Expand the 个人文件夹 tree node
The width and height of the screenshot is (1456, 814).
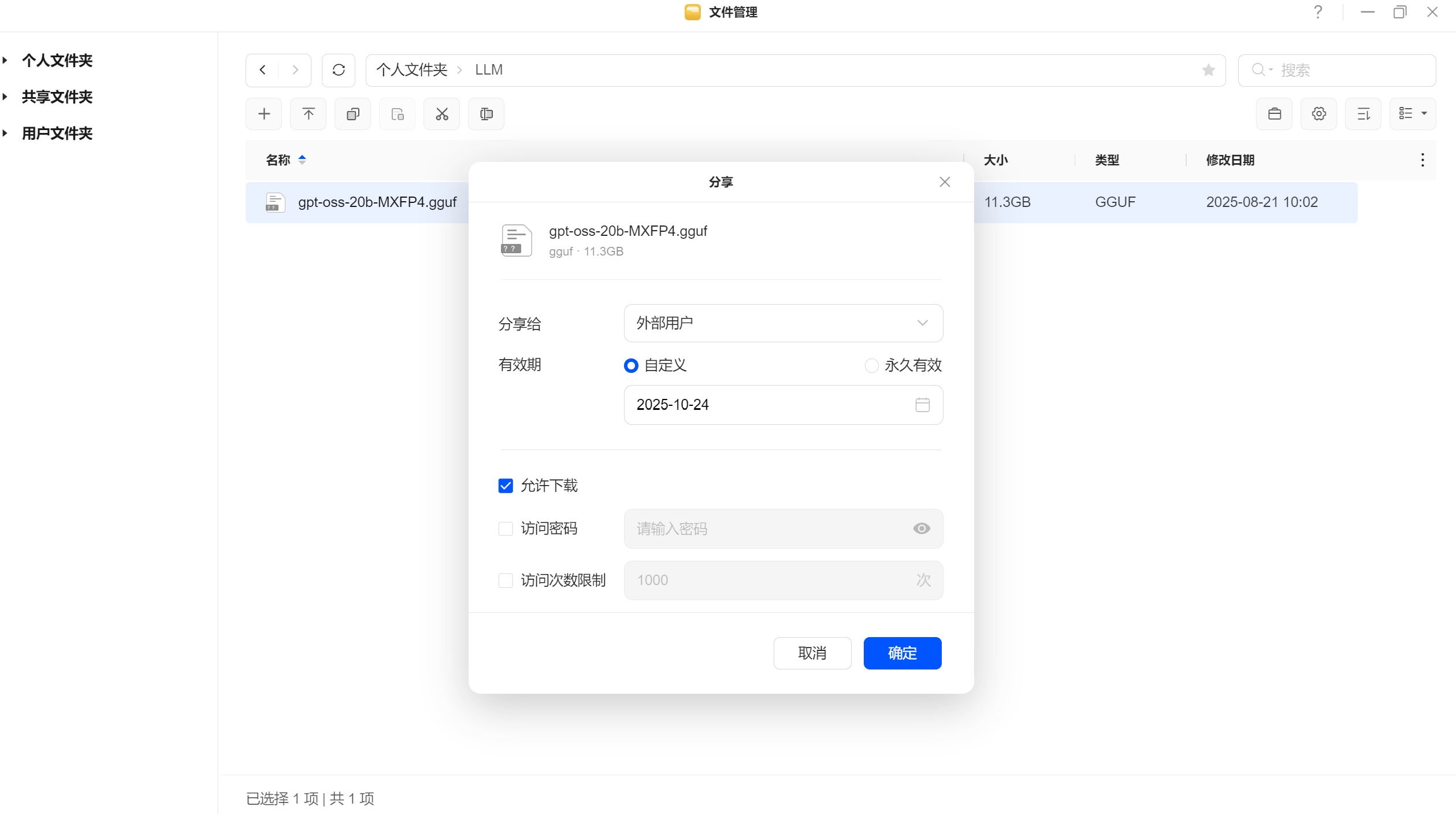pos(5,60)
